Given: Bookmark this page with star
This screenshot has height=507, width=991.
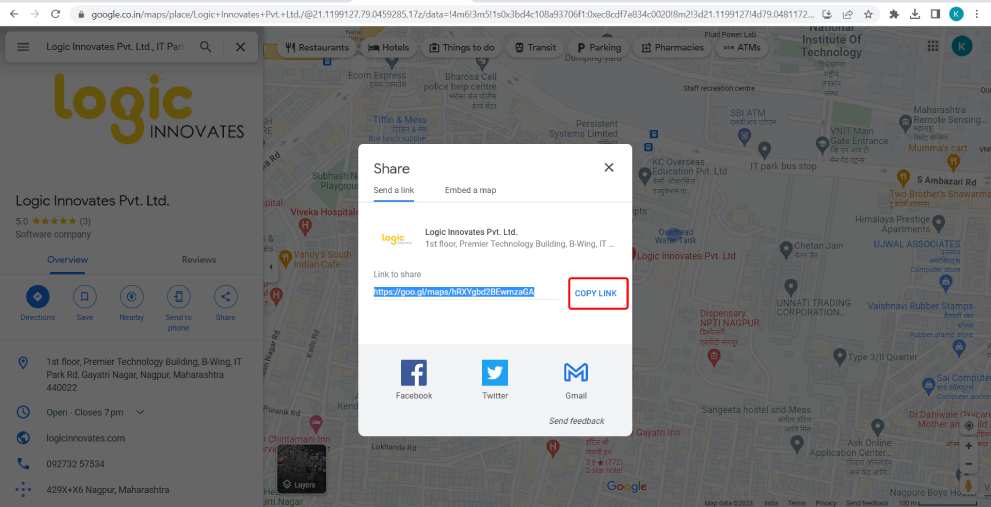Looking at the screenshot, I should point(868,13).
